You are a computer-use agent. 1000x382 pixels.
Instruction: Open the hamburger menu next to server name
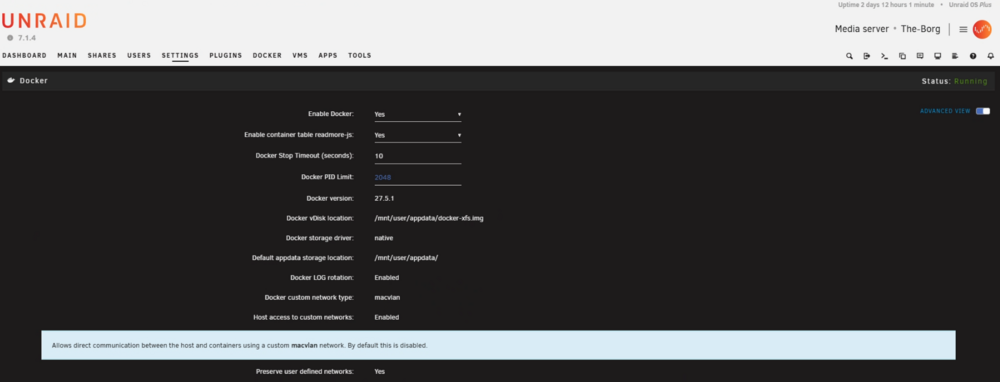[963, 29]
